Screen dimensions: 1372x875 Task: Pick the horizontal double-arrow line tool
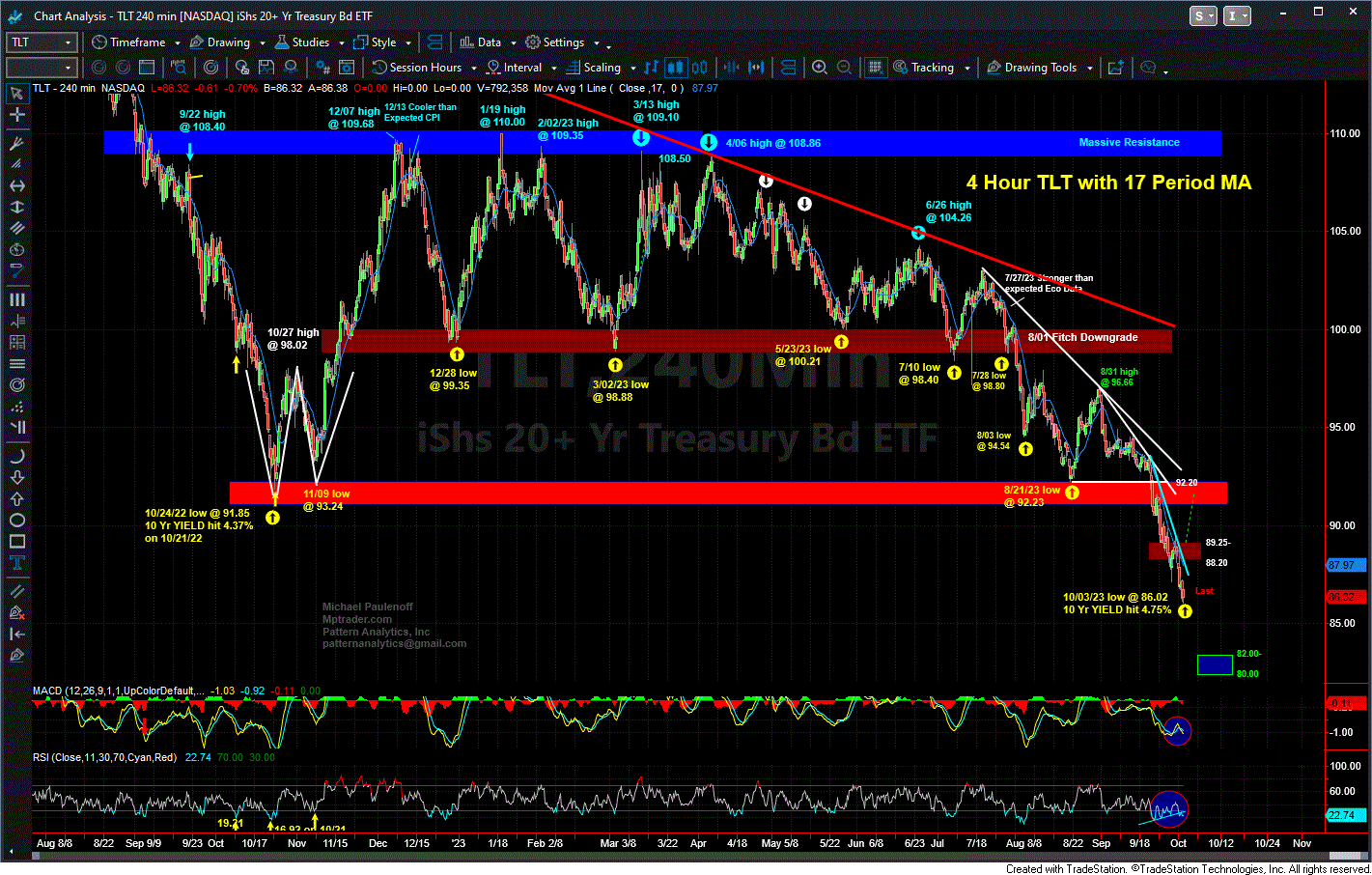pyautogui.click(x=16, y=185)
